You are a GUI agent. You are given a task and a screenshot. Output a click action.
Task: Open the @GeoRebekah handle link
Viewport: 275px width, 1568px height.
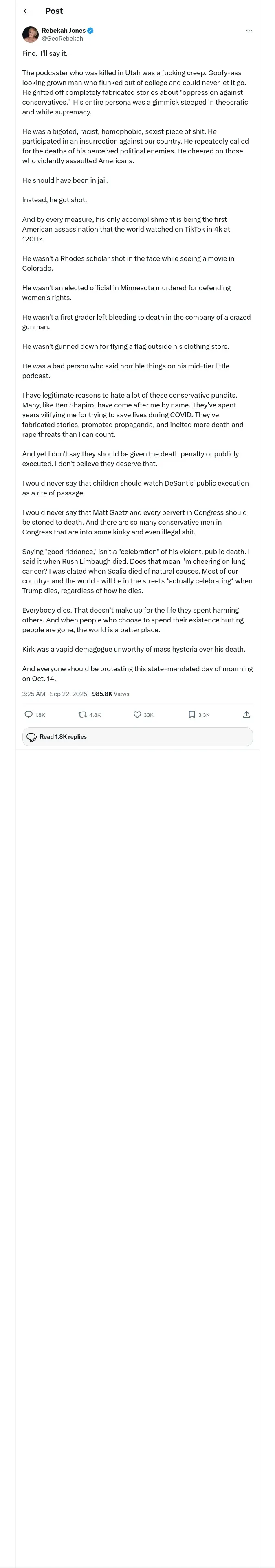coord(62,38)
